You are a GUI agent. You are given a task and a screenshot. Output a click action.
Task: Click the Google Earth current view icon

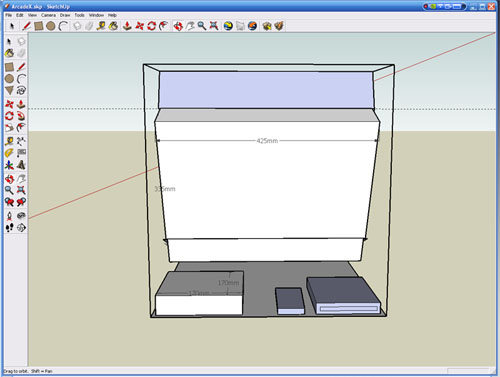click(x=228, y=26)
